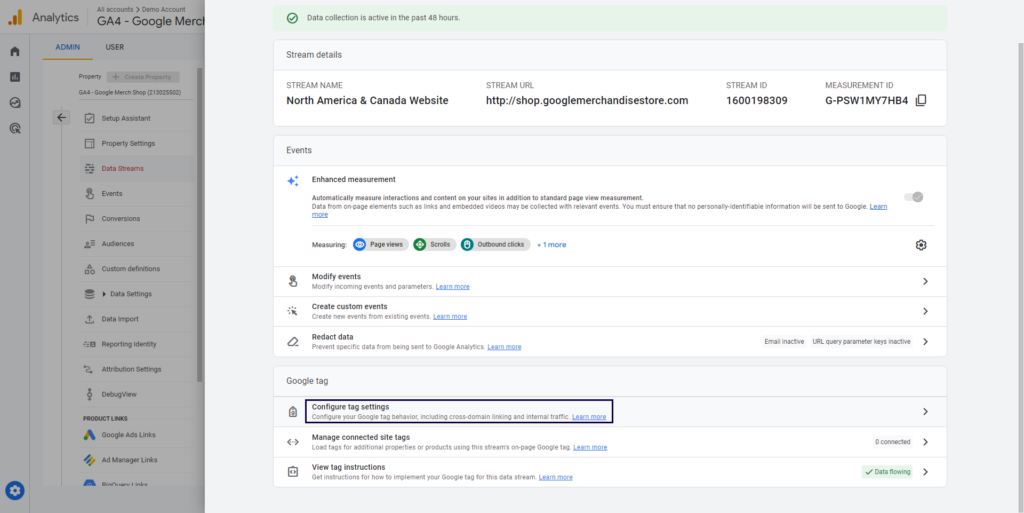The image size is (1024, 513).
Task: Open Learn more under Manage connected site tags
Action: (590, 447)
